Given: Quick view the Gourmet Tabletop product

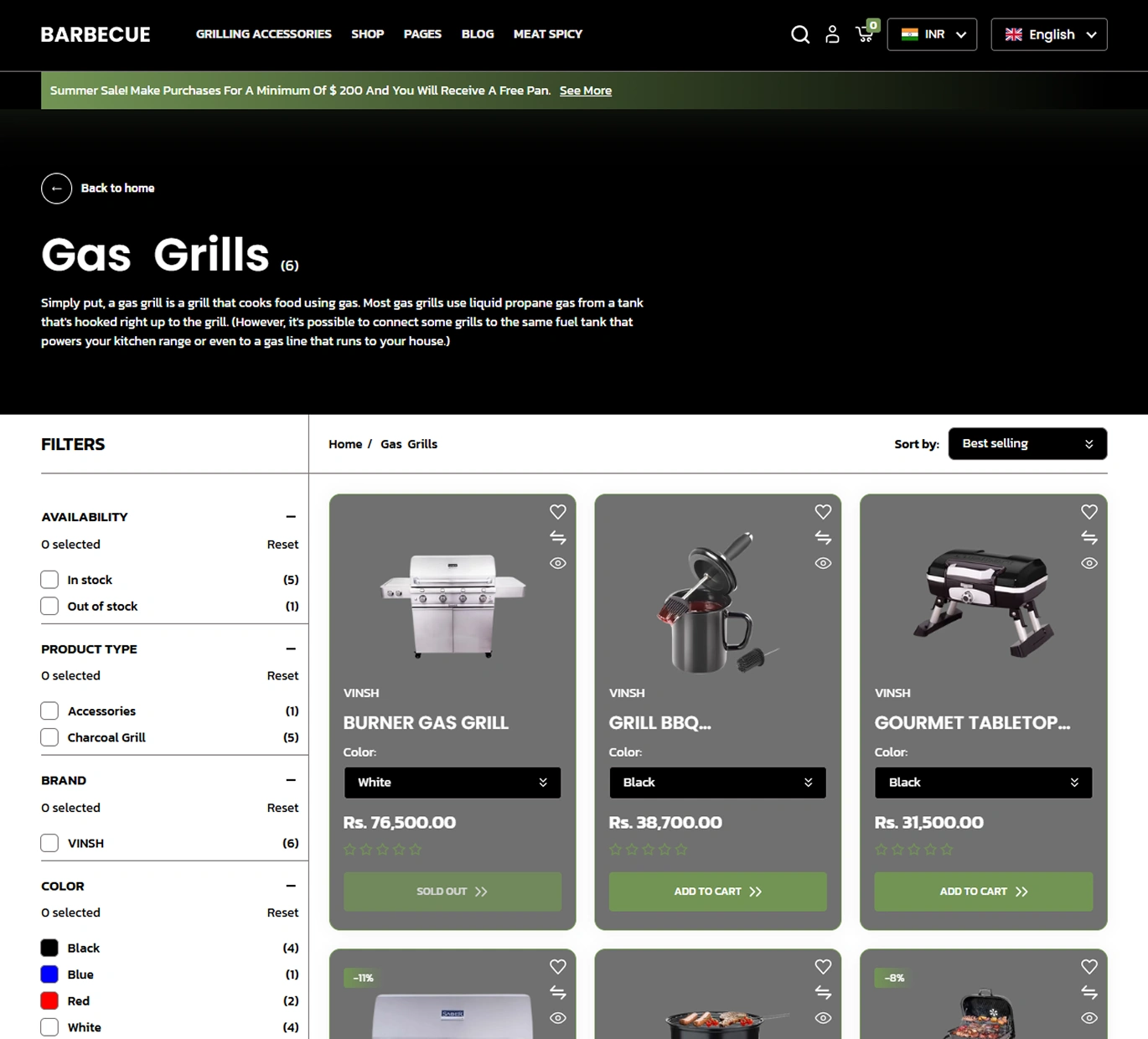Looking at the screenshot, I should pos(1089,563).
